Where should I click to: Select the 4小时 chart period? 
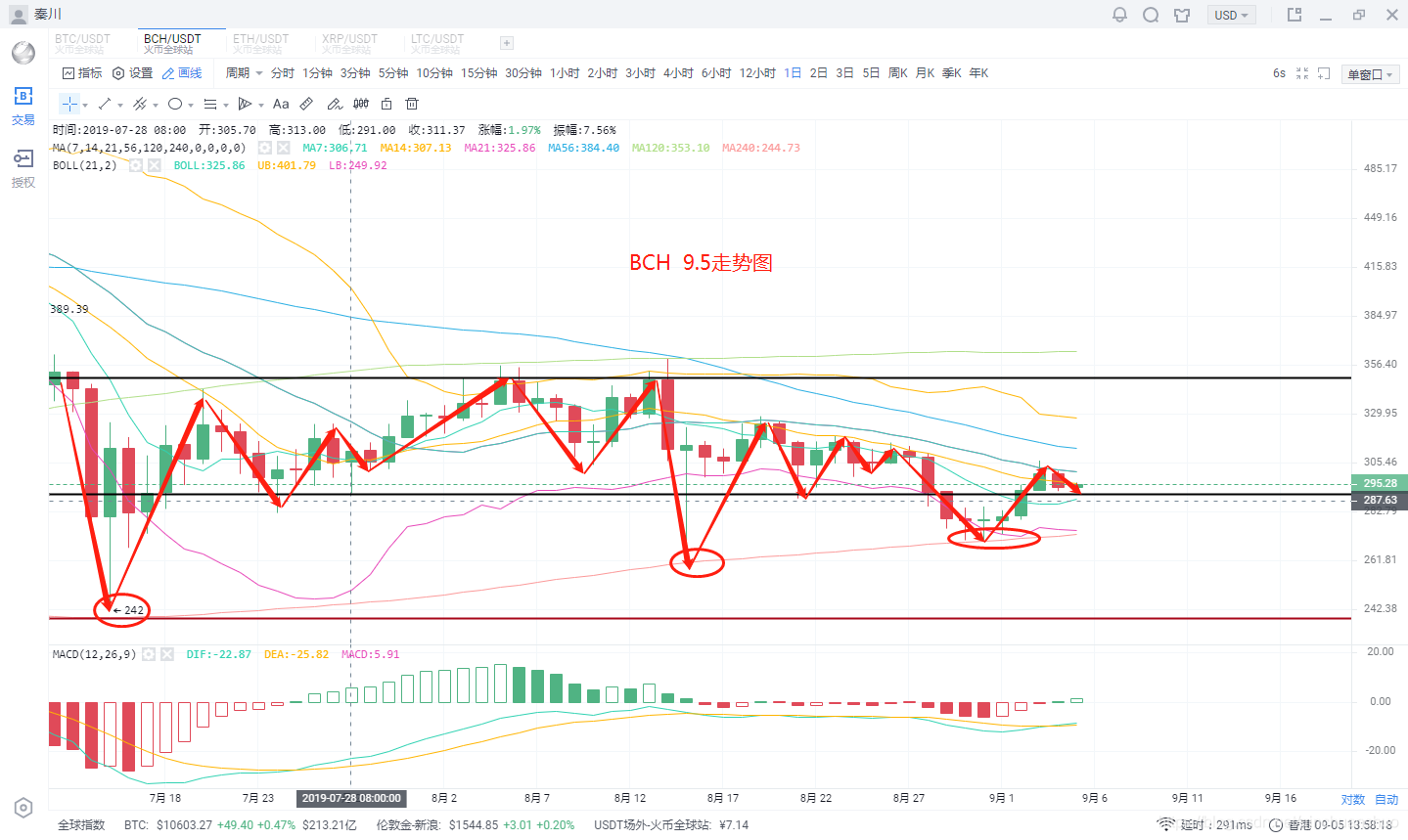678,73
